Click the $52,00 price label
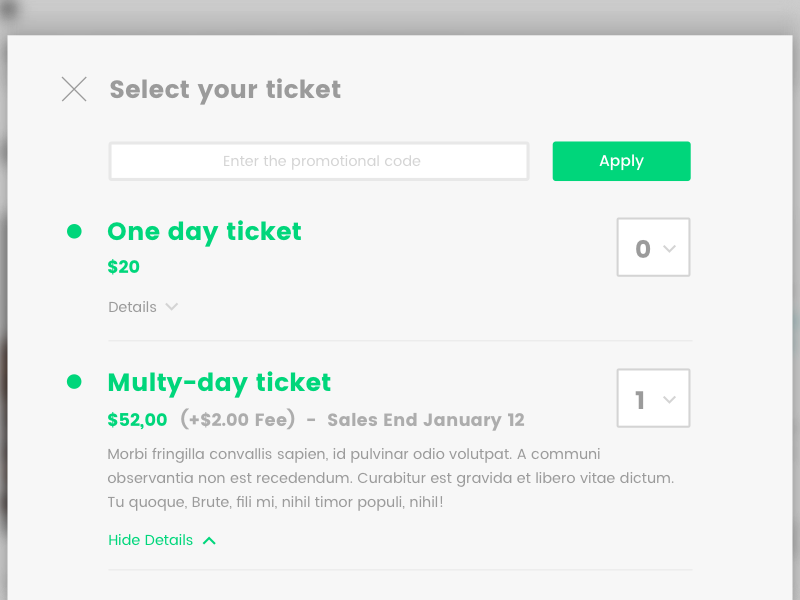The image size is (800, 600). click(137, 420)
